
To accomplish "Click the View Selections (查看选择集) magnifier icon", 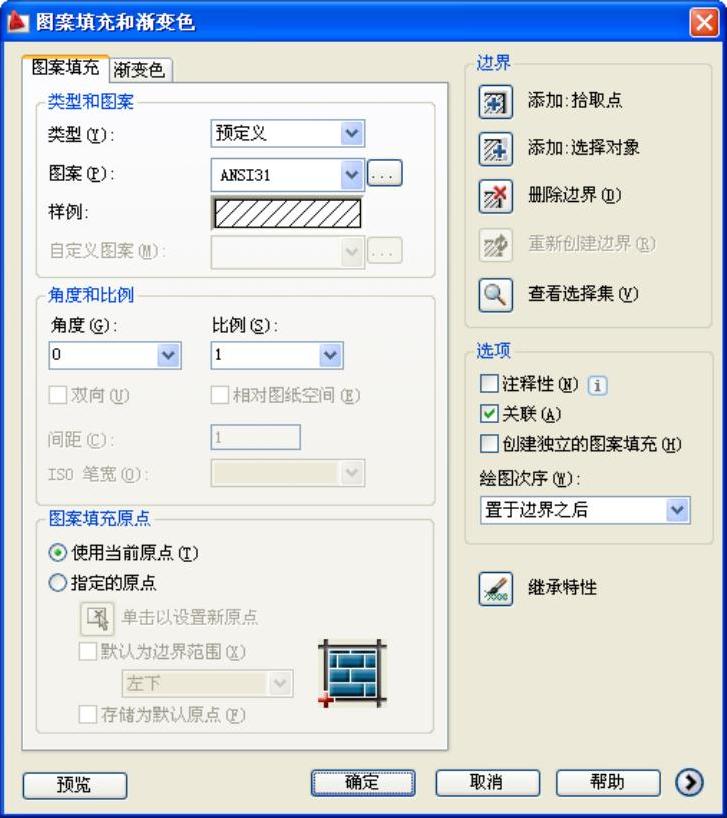I will pyautogui.click(x=495, y=295).
